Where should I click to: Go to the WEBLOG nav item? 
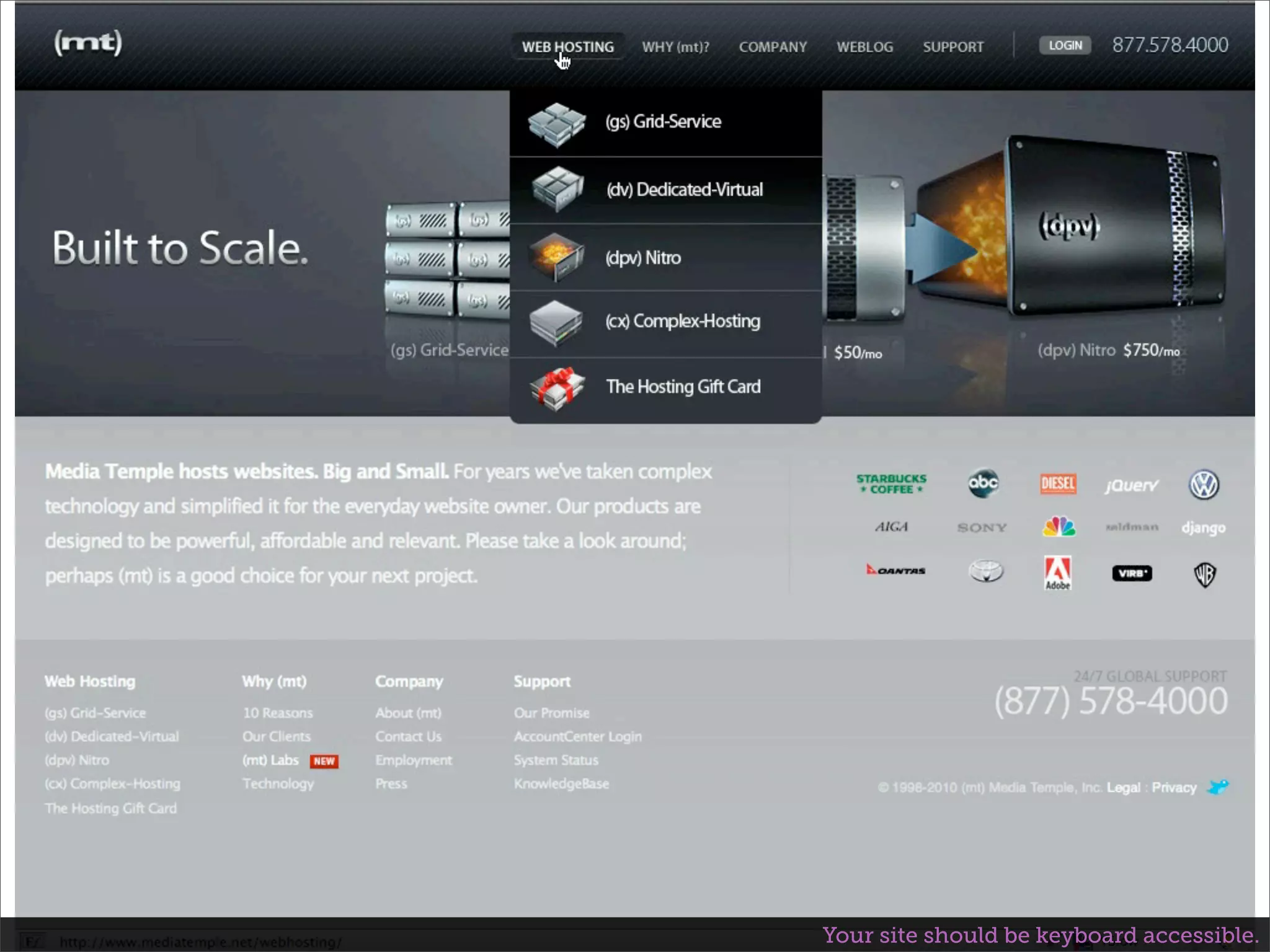point(864,47)
